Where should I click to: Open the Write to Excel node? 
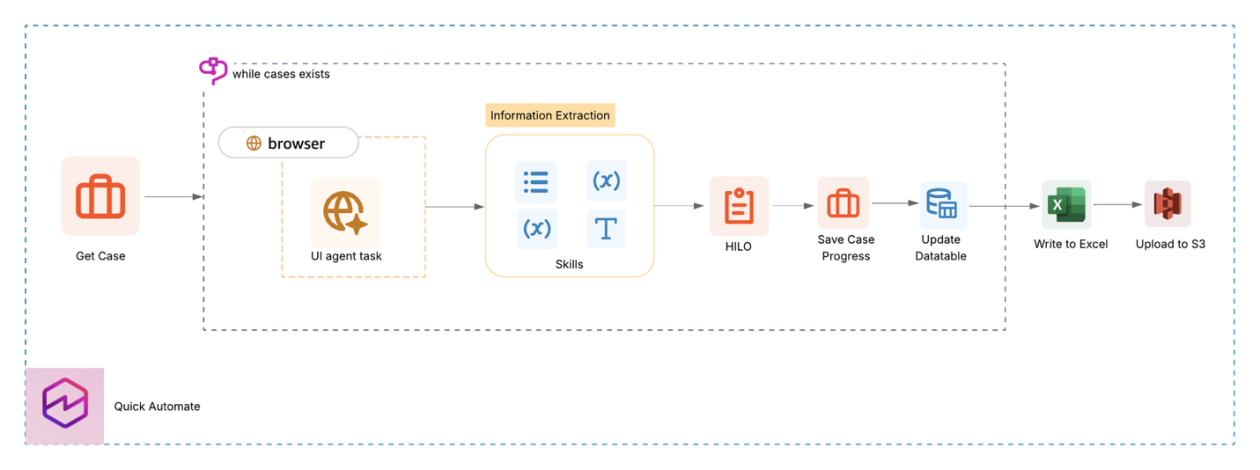coord(1066,205)
